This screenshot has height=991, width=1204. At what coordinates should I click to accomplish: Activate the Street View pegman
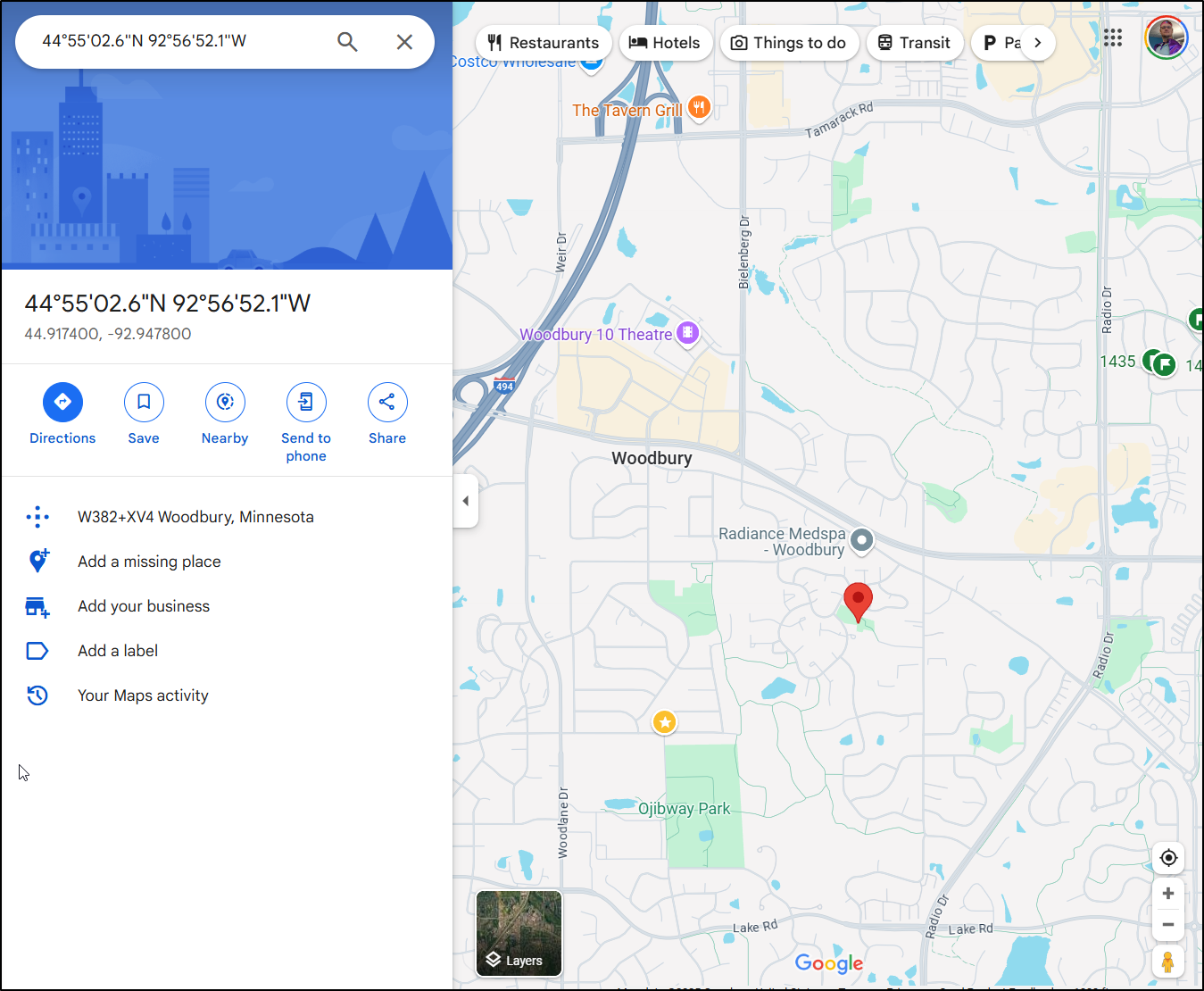[1168, 962]
